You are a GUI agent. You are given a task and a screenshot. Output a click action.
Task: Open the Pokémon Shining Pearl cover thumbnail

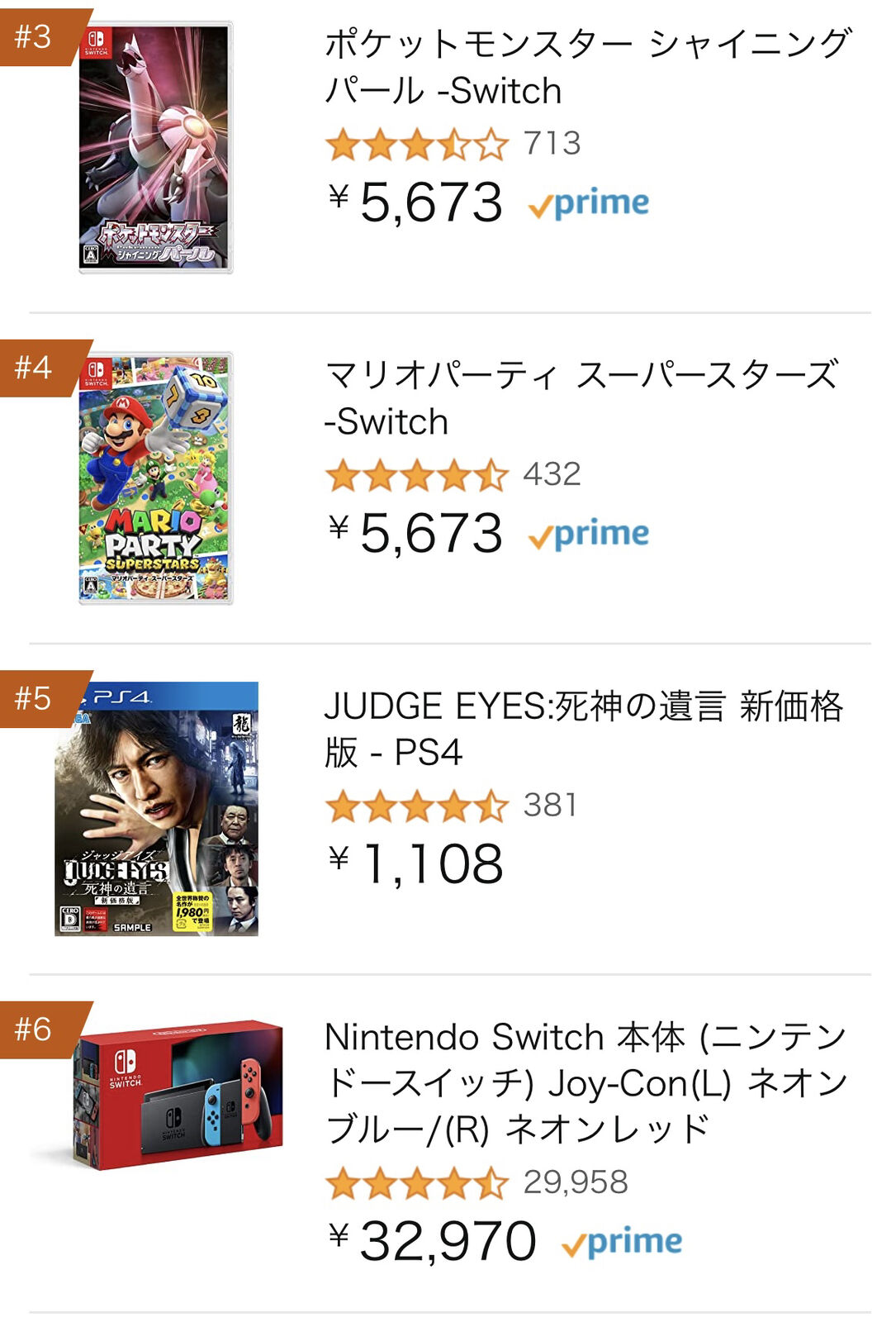click(x=155, y=149)
